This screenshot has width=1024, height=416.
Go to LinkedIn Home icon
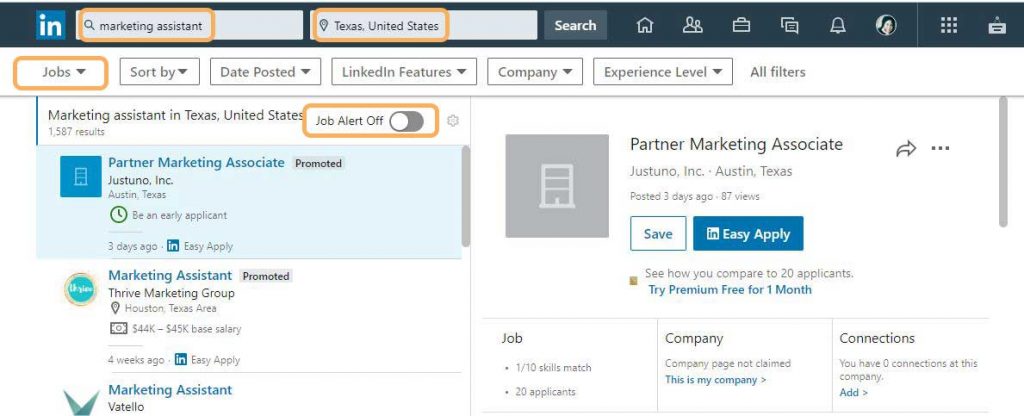(645, 25)
